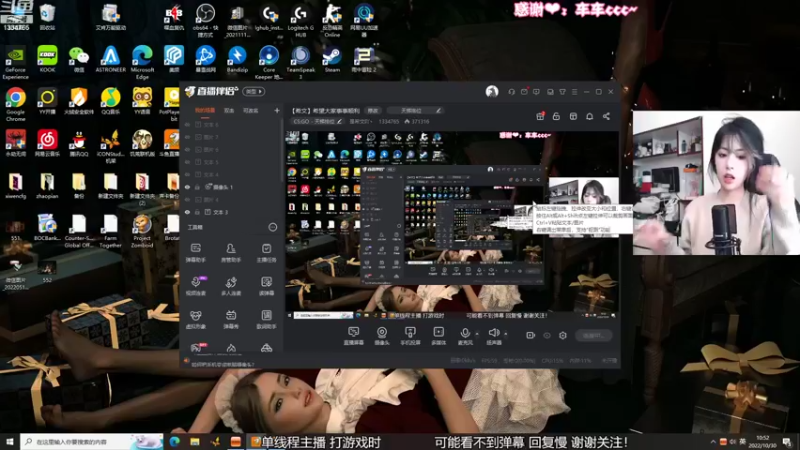This screenshot has height=450, width=800.
Task: Open the settings gear in bottom bar
Action: tap(563, 335)
